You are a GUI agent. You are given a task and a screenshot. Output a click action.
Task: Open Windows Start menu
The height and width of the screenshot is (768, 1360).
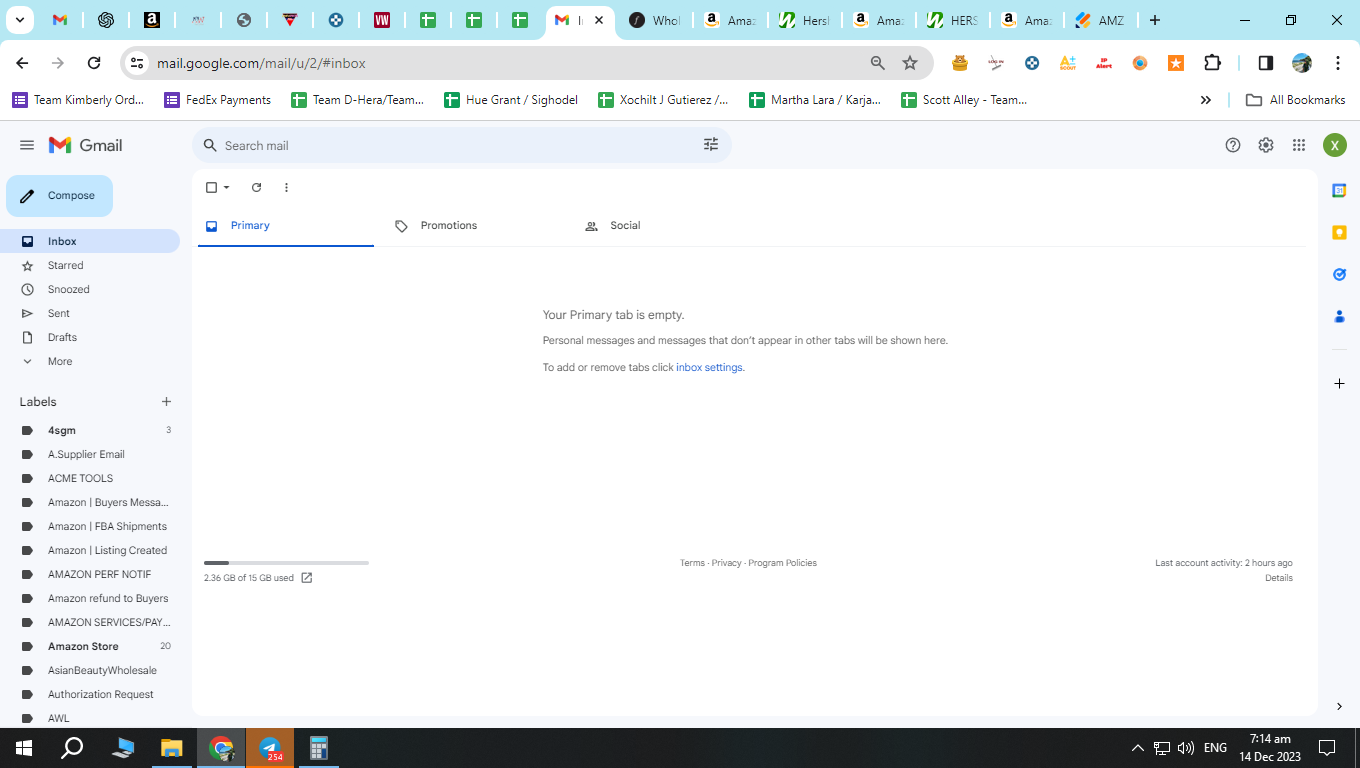(24, 748)
